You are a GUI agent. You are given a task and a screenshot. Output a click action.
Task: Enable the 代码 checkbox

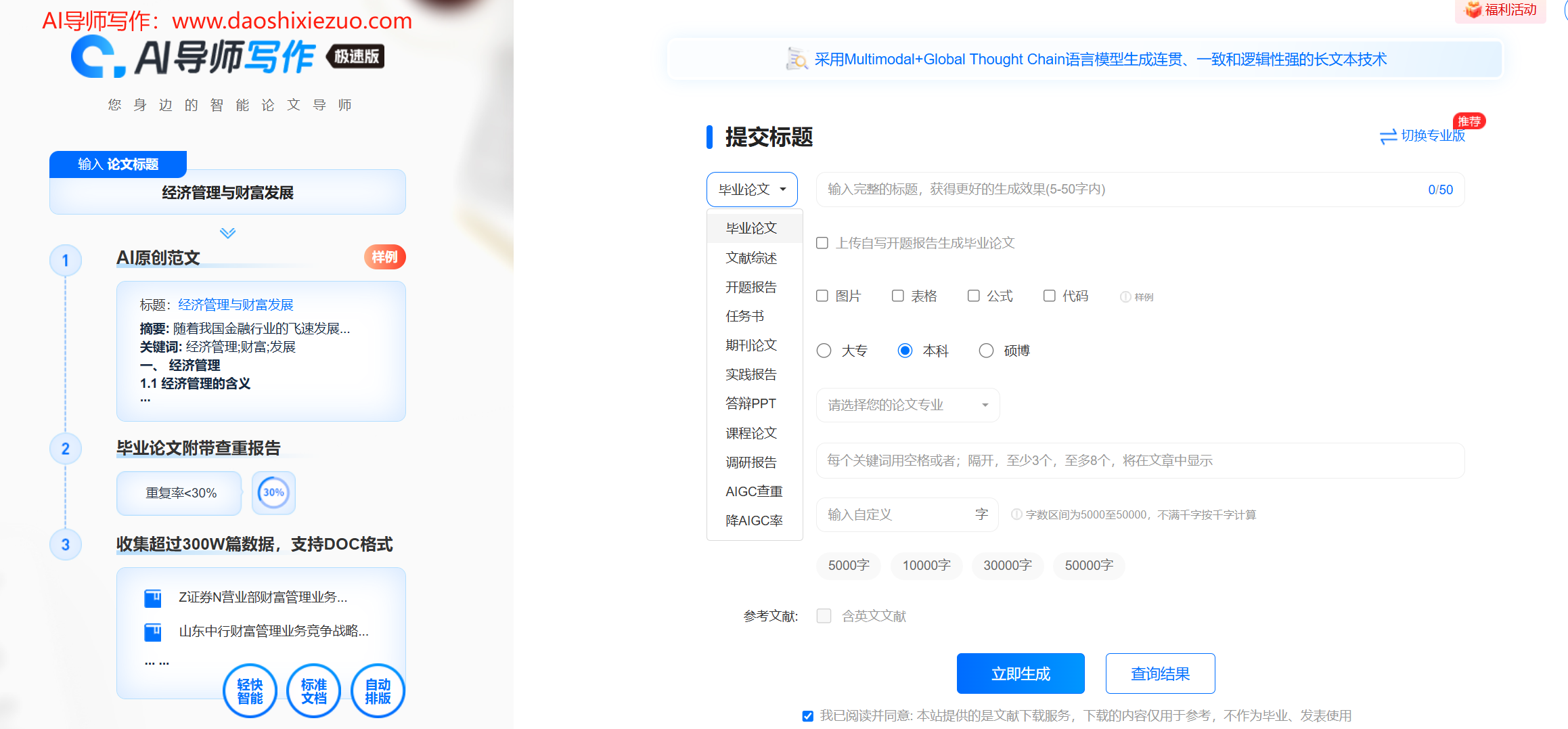tap(1050, 296)
